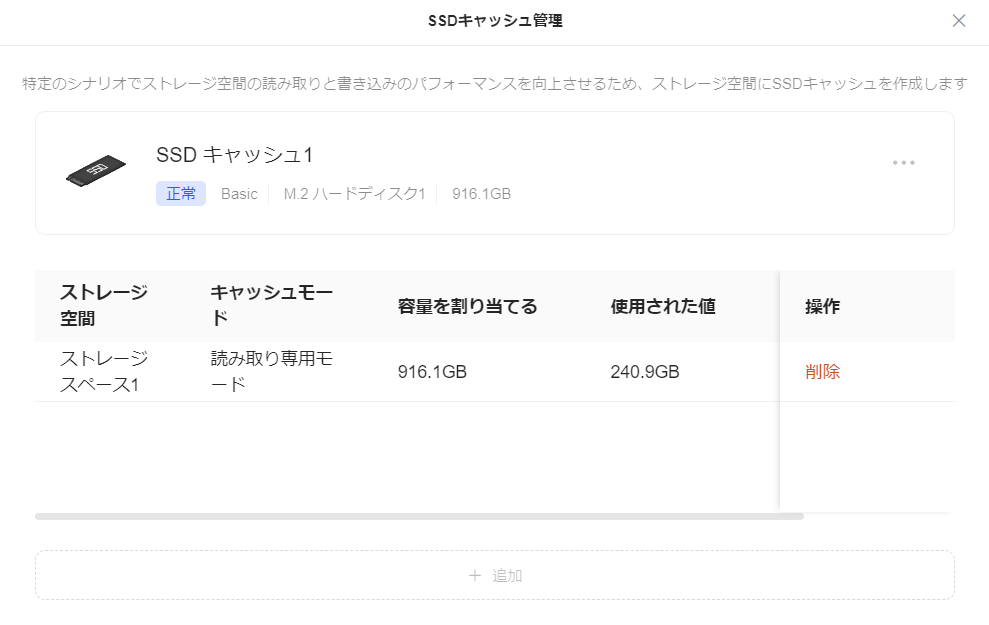This screenshot has width=989, height=625.
Task: Click the 読み取り専用モード cell
Action: tap(271, 371)
